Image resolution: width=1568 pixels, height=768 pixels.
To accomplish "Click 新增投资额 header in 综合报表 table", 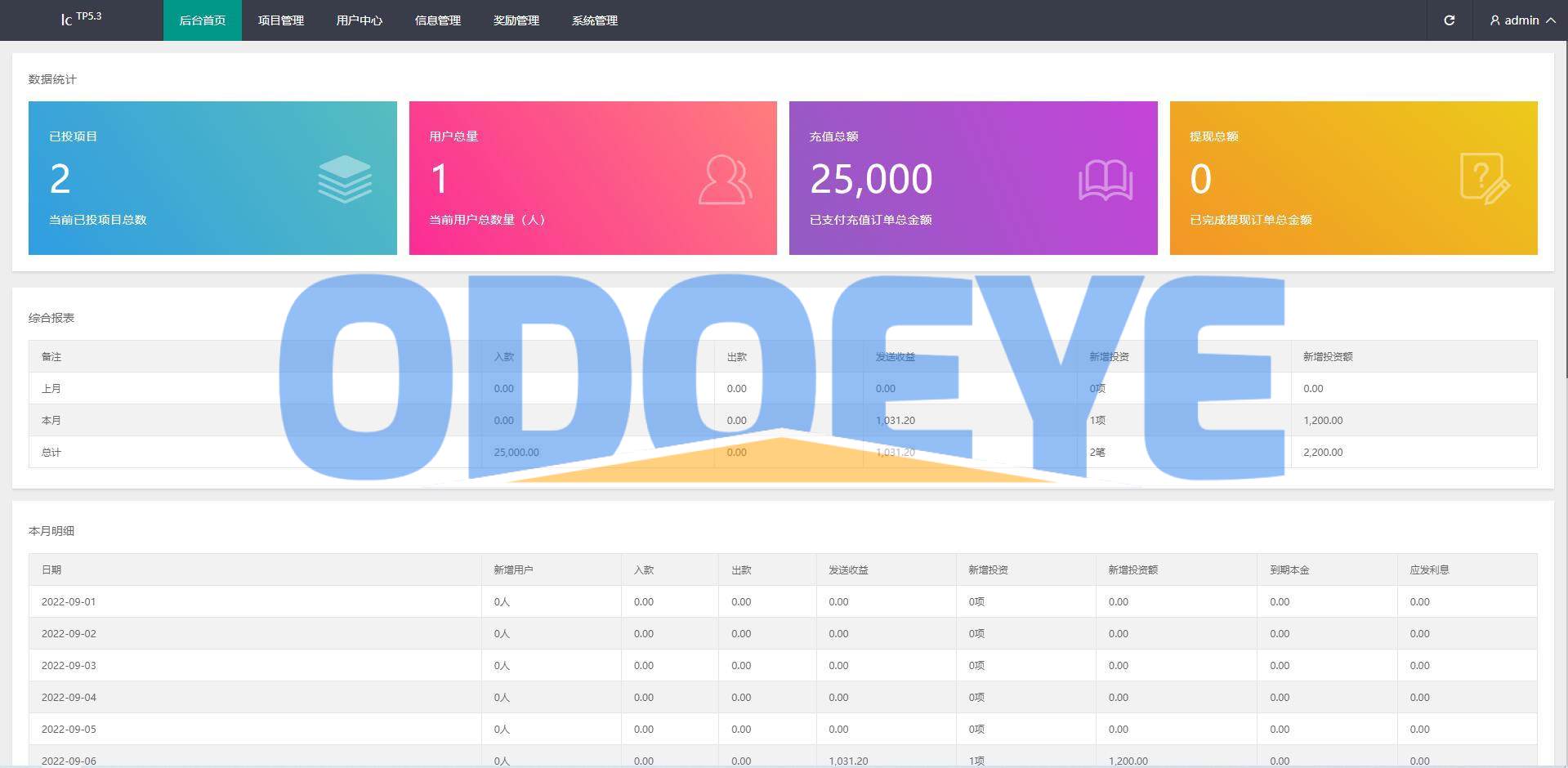I will coord(1328,357).
